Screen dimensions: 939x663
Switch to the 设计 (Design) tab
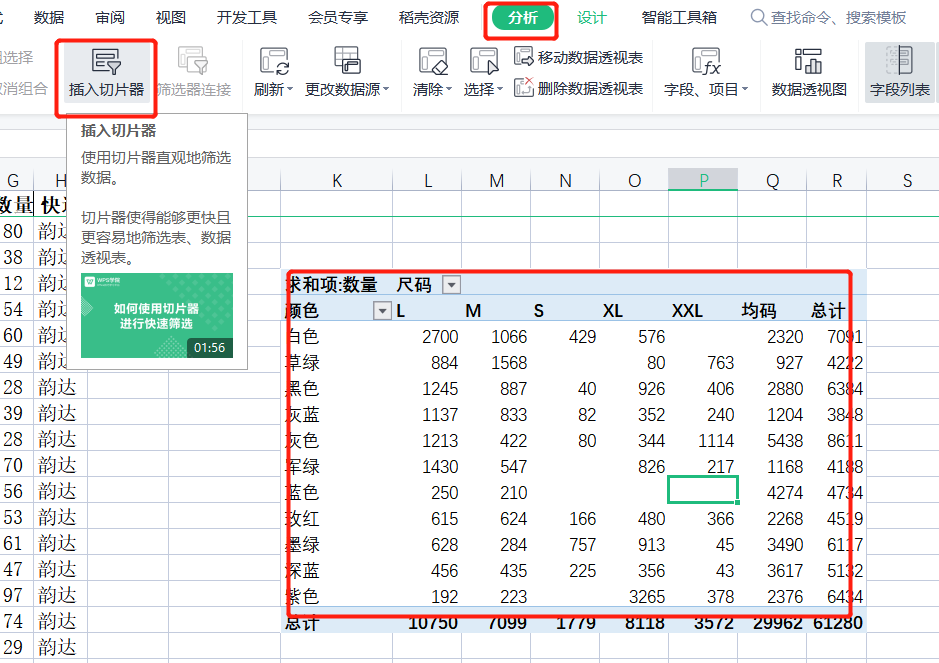(x=592, y=18)
